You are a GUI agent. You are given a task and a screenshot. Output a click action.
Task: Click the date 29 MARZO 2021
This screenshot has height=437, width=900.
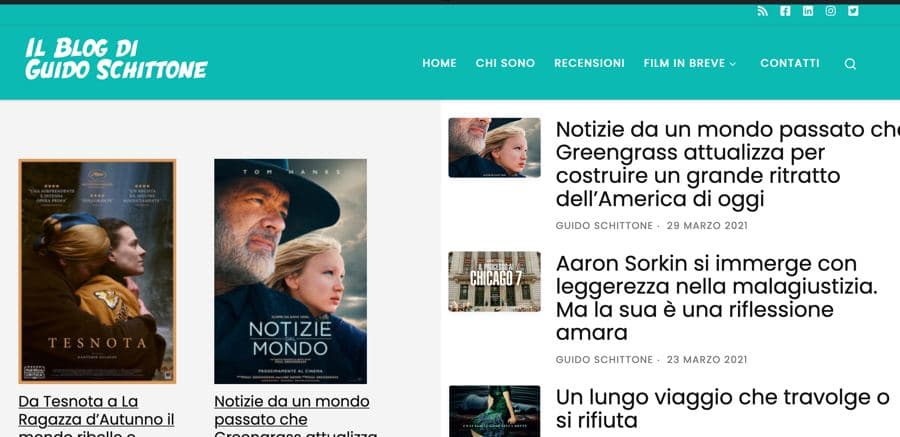click(x=707, y=226)
